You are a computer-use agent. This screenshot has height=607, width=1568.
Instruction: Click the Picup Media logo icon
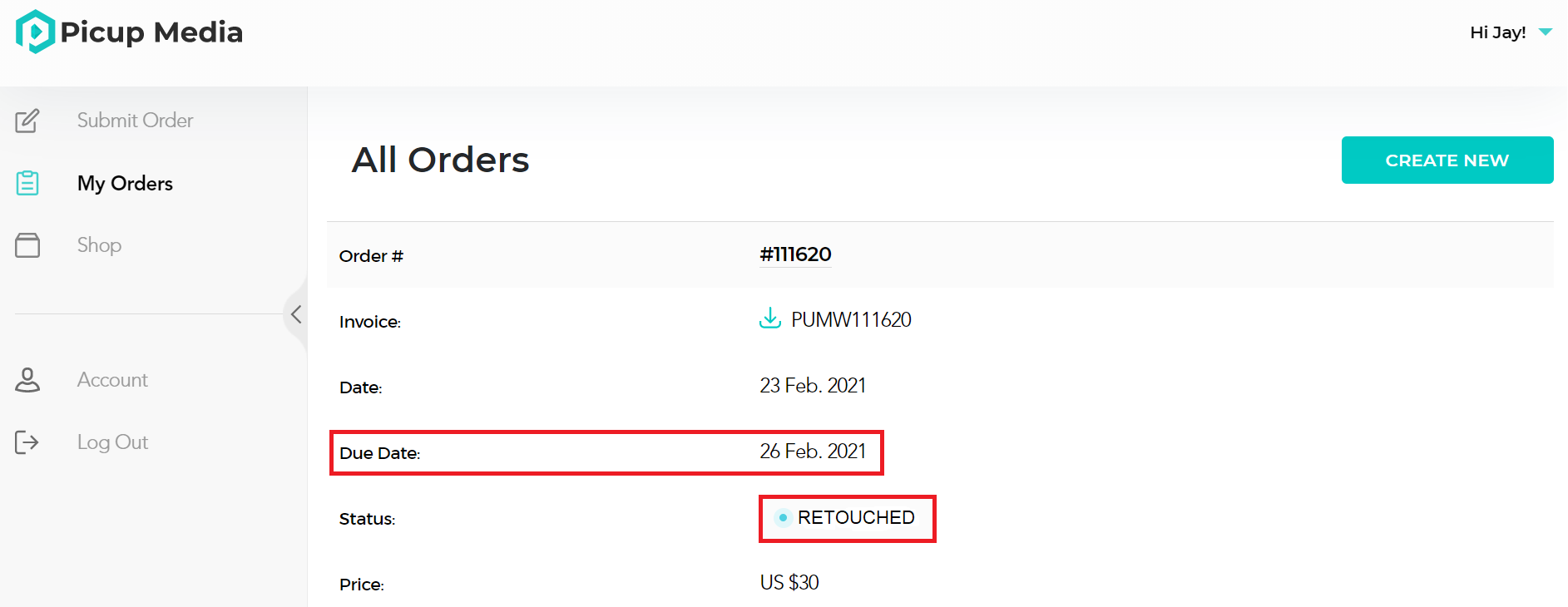point(35,32)
